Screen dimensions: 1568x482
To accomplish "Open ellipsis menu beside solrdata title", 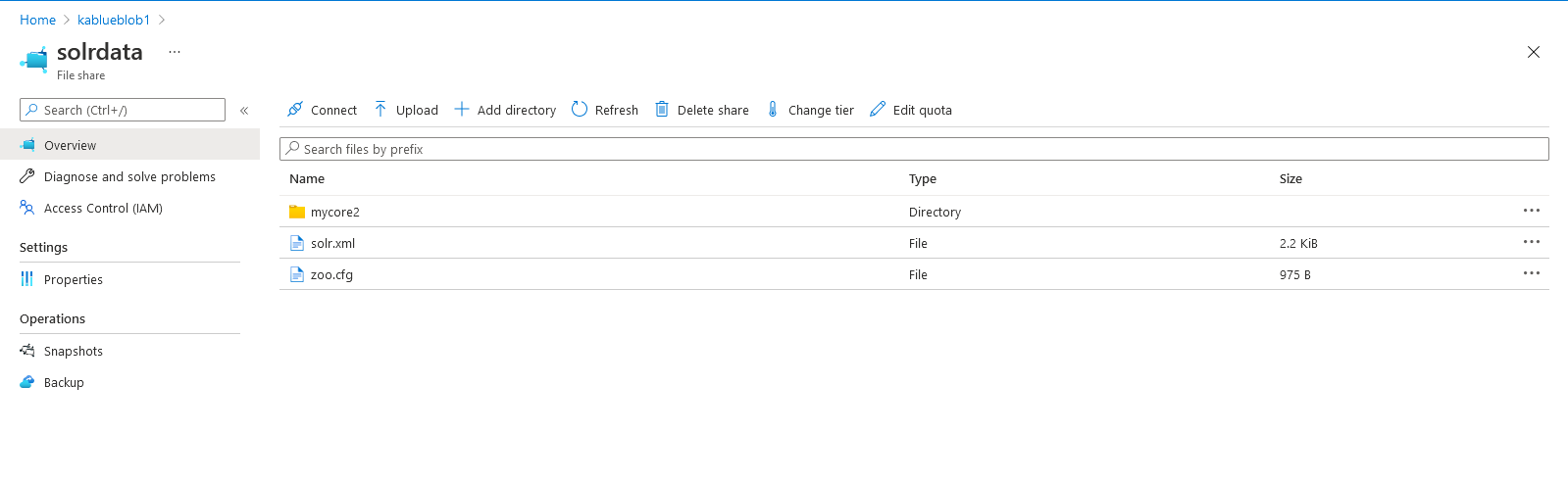I will tap(175, 52).
